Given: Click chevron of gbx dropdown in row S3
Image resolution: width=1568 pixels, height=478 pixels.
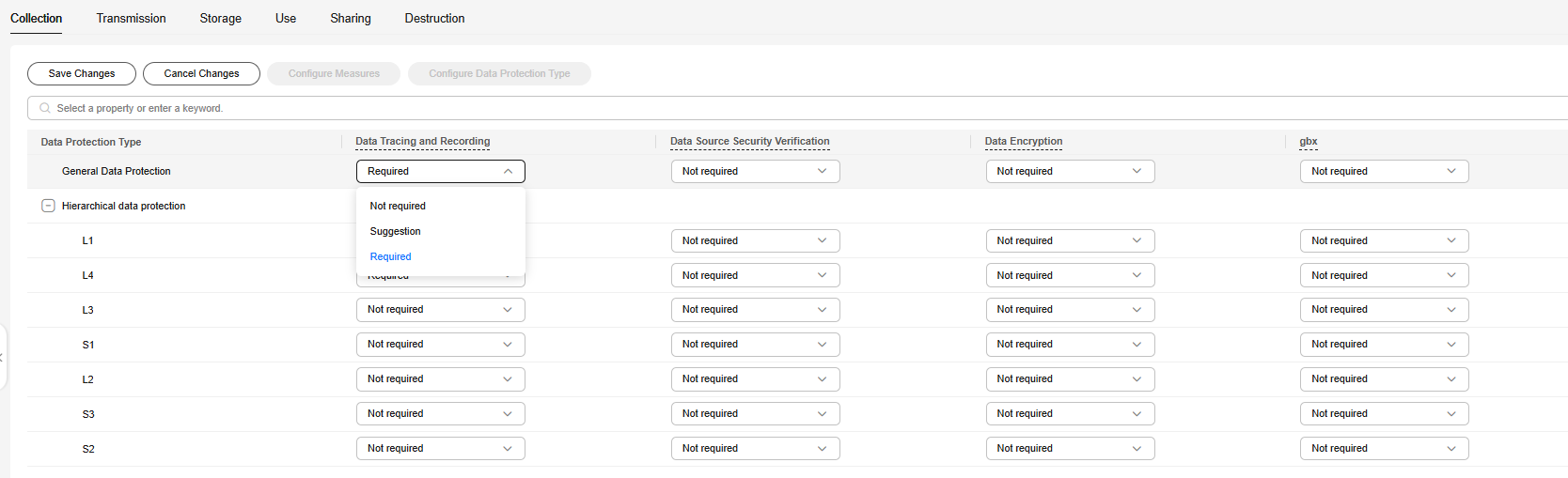Looking at the screenshot, I should tap(1451, 414).
